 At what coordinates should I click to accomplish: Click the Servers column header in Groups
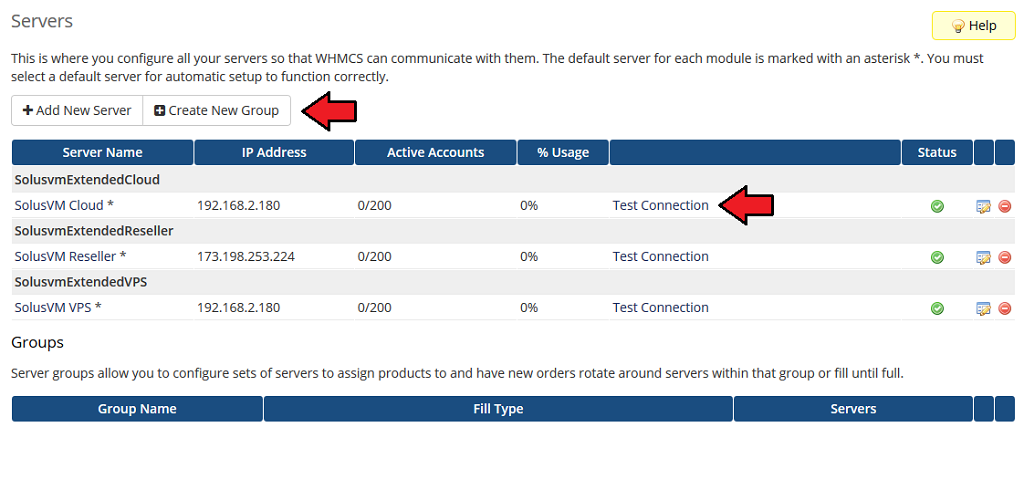pyautogui.click(x=853, y=408)
